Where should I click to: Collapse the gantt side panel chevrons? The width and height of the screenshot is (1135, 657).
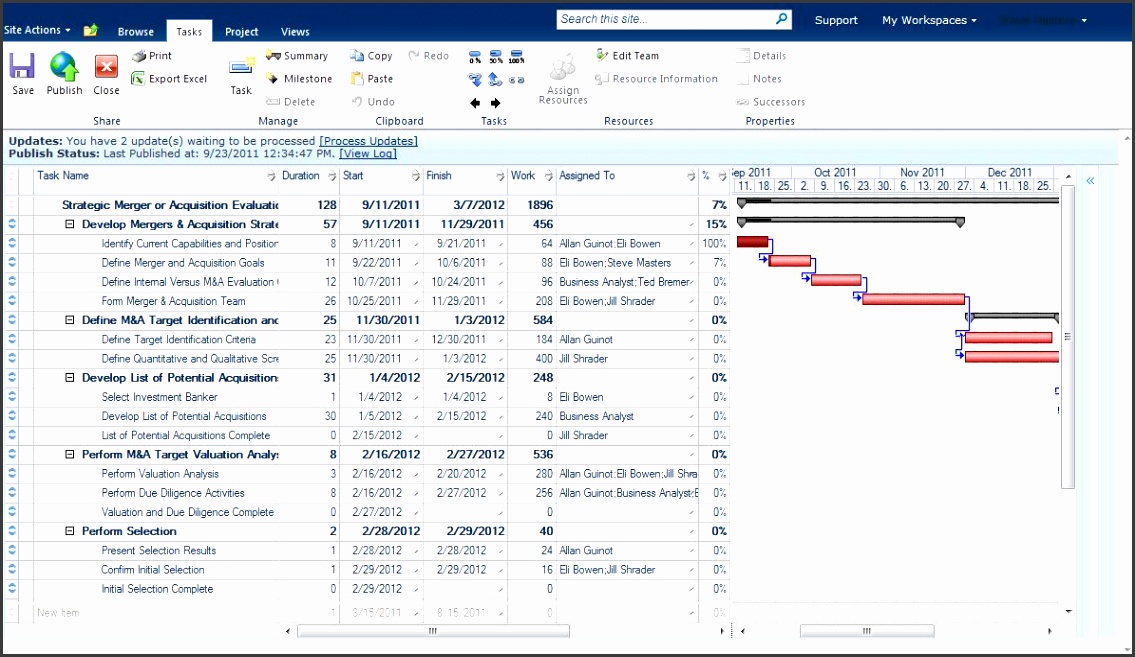(1090, 181)
